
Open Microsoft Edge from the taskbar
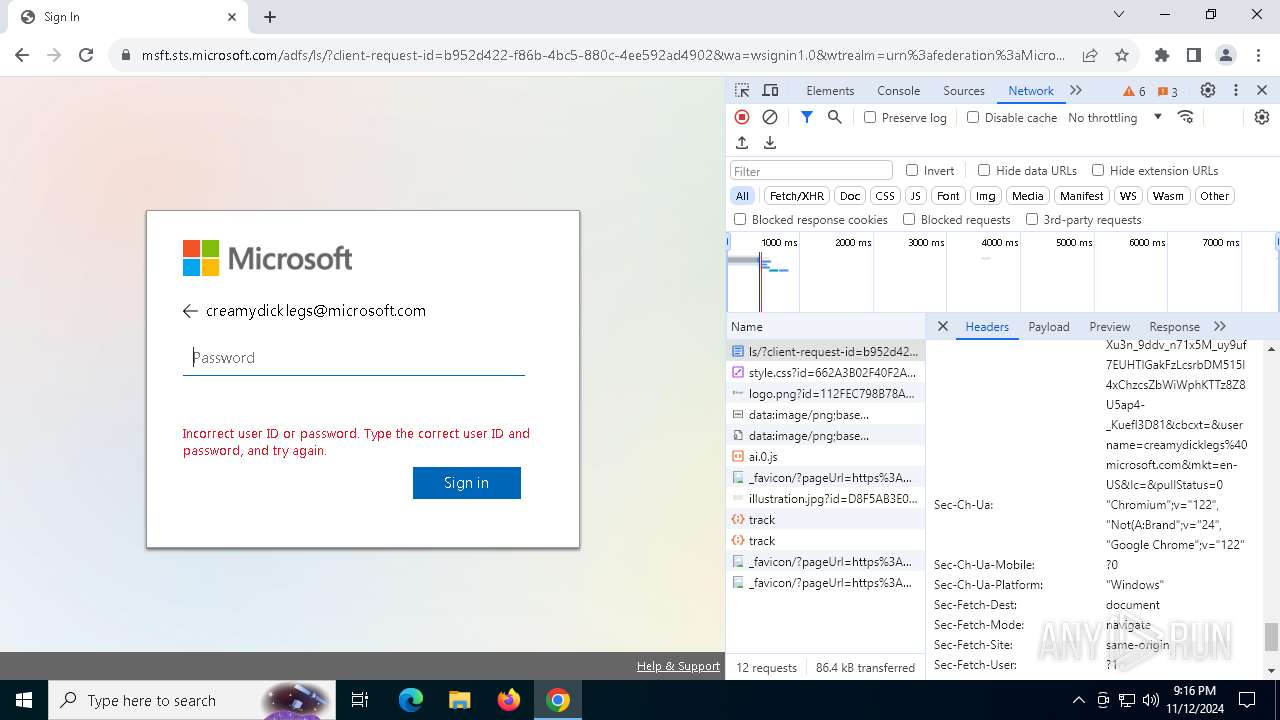(411, 700)
